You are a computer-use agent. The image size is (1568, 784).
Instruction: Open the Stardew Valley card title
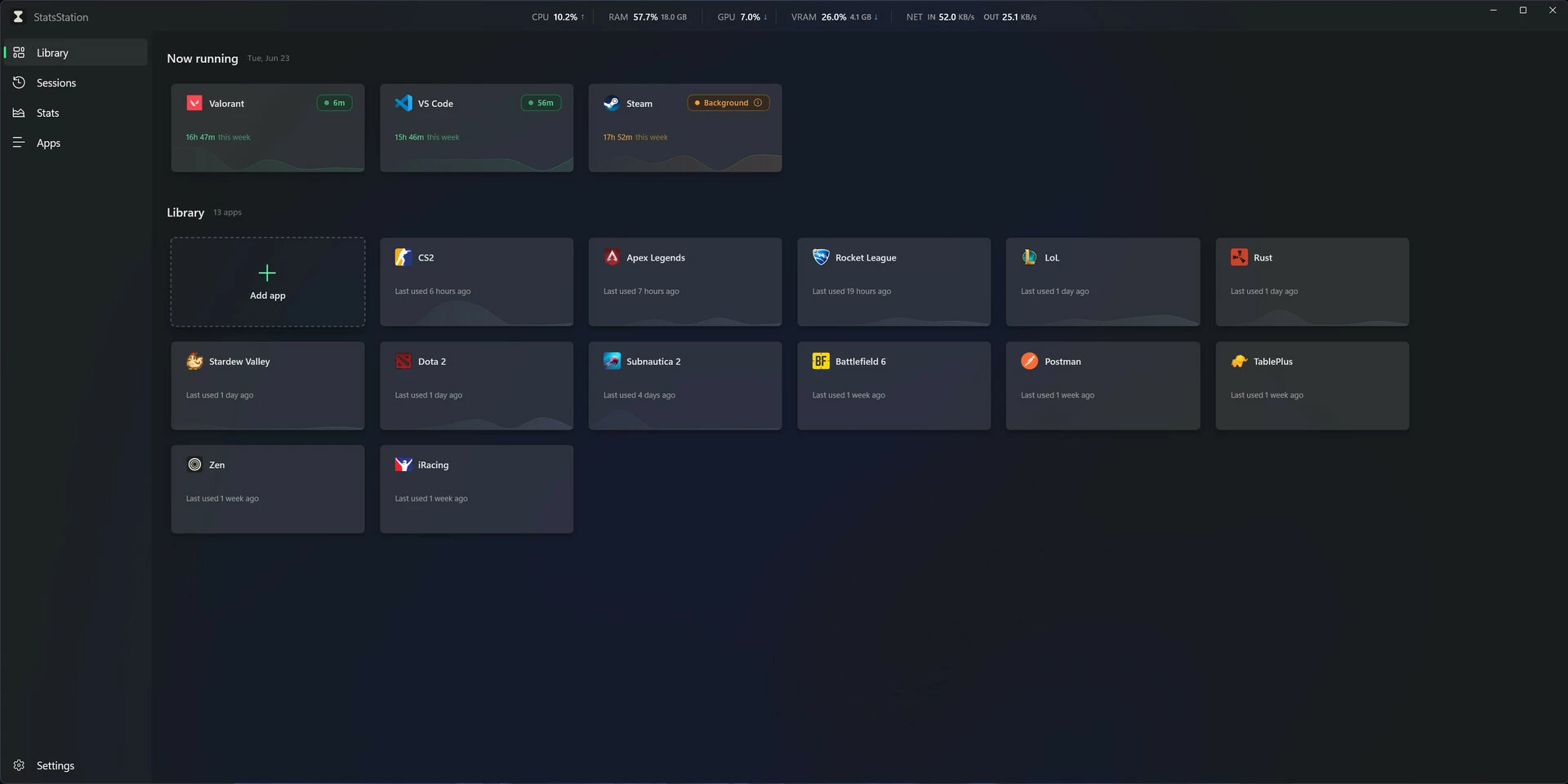239,362
